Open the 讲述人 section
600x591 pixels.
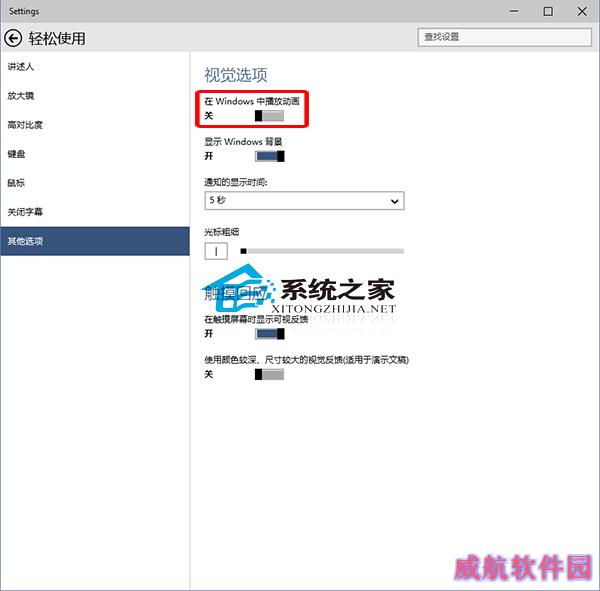(x=95, y=67)
